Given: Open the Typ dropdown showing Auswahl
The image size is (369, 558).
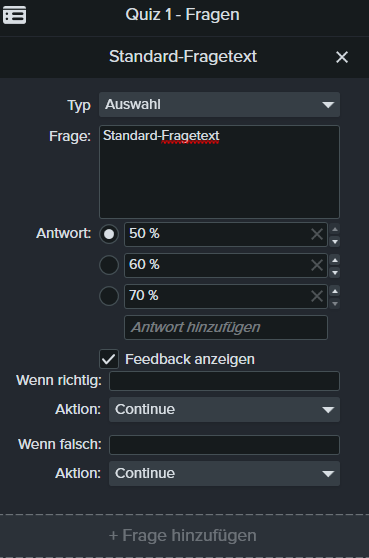Looking at the screenshot, I should (220, 105).
